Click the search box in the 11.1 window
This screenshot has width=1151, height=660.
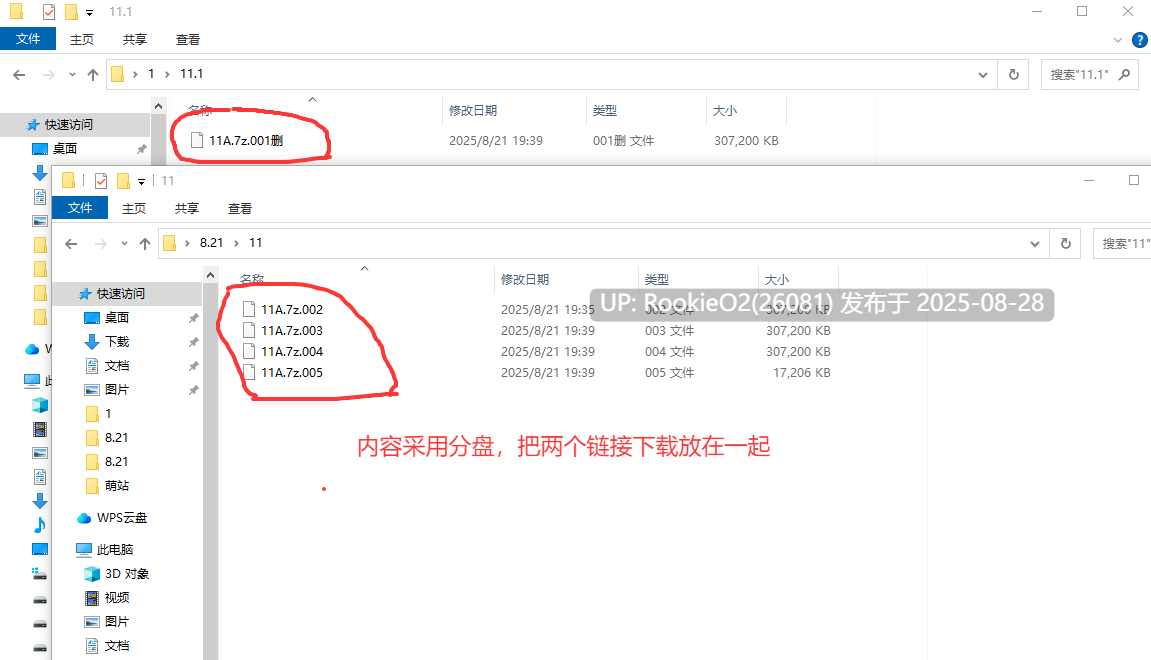(1089, 74)
